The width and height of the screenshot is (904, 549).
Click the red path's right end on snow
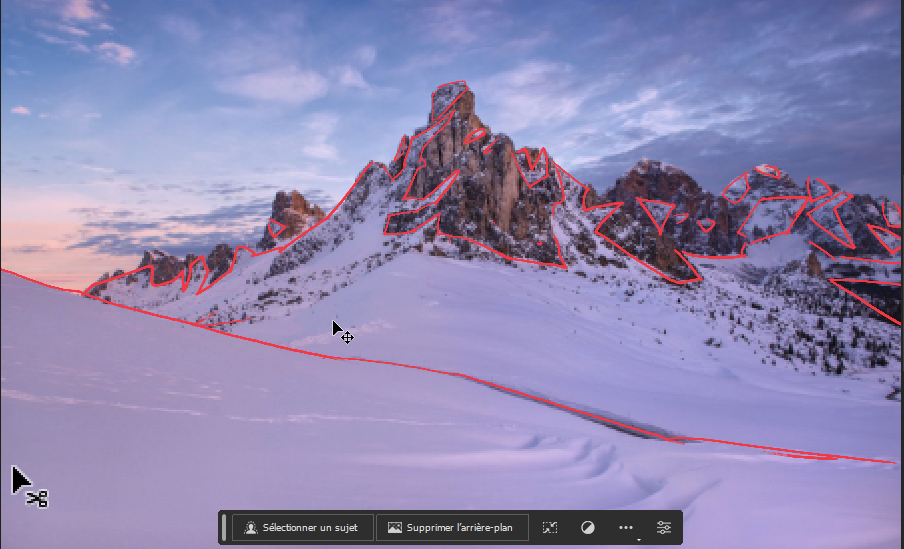pyautogui.click(x=892, y=462)
